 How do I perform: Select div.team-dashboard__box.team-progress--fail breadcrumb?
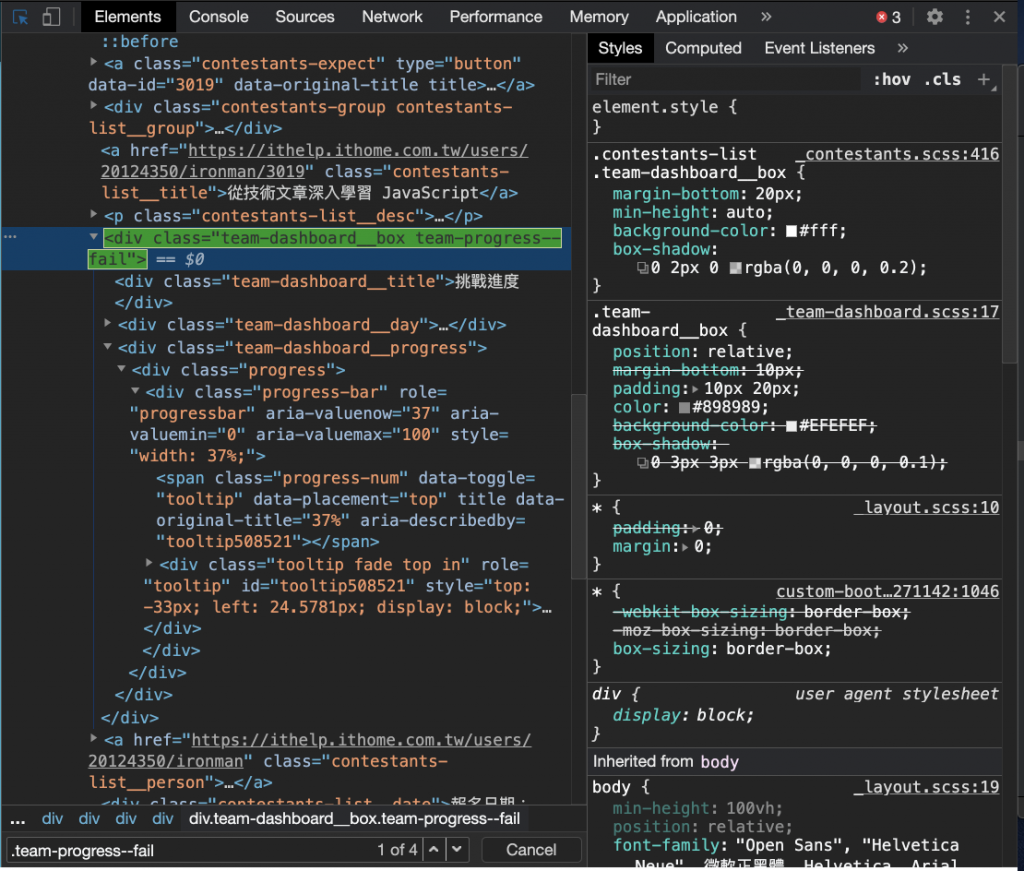(x=355, y=819)
